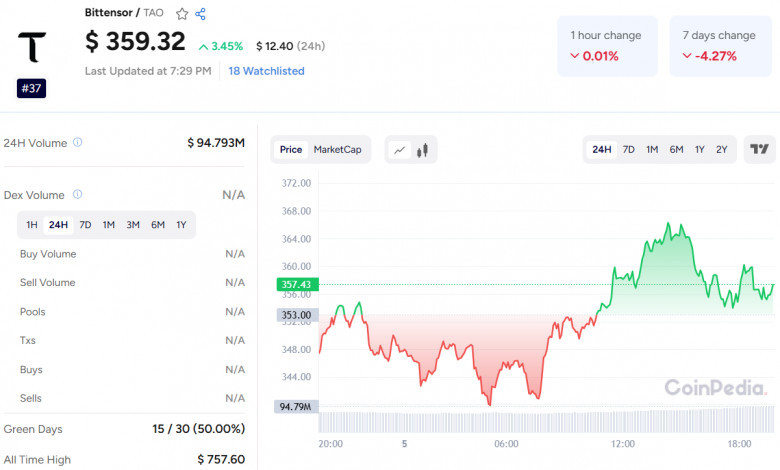This screenshot has width=780, height=470.
Task: Open 24H Volume info tooltip icon
Action: coord(78,142)
